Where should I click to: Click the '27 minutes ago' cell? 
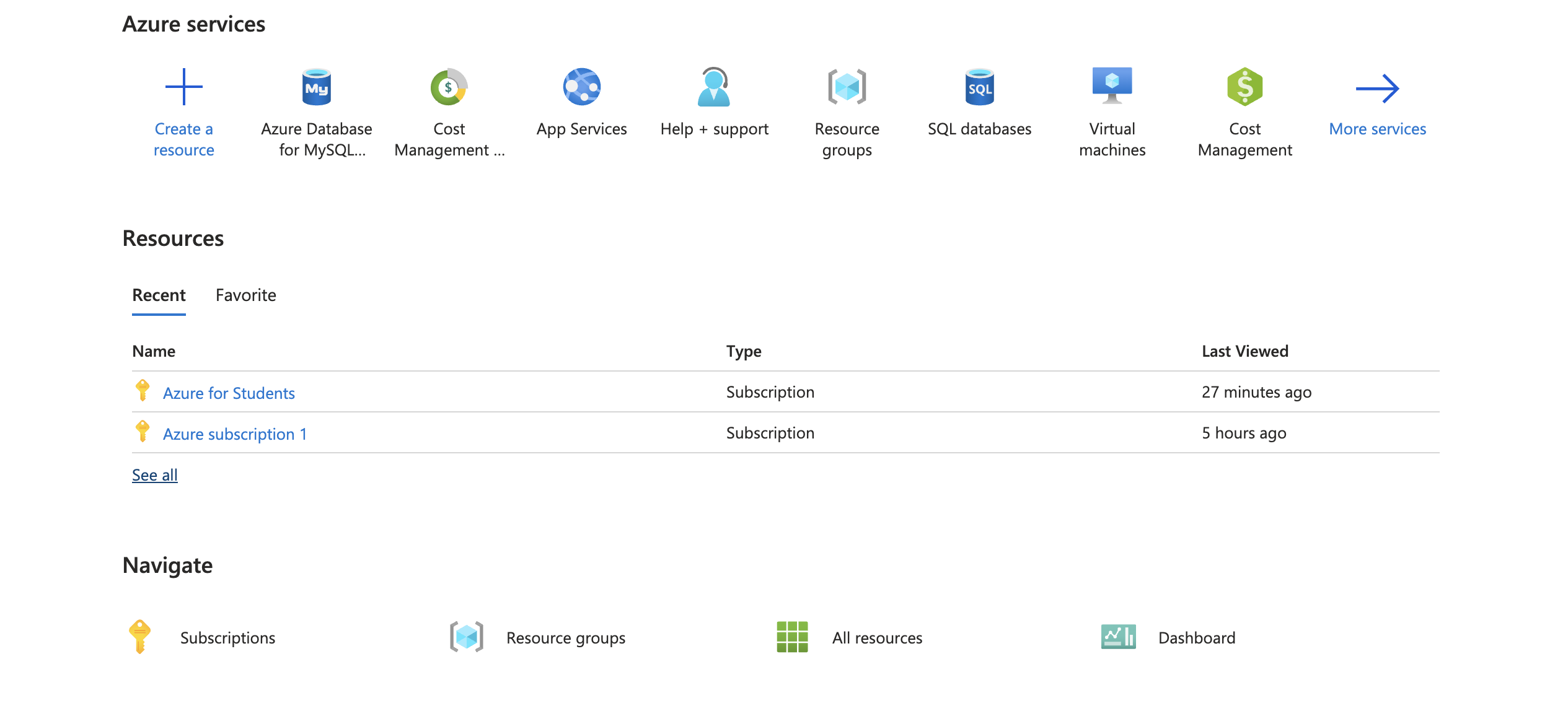point(1256,392)
